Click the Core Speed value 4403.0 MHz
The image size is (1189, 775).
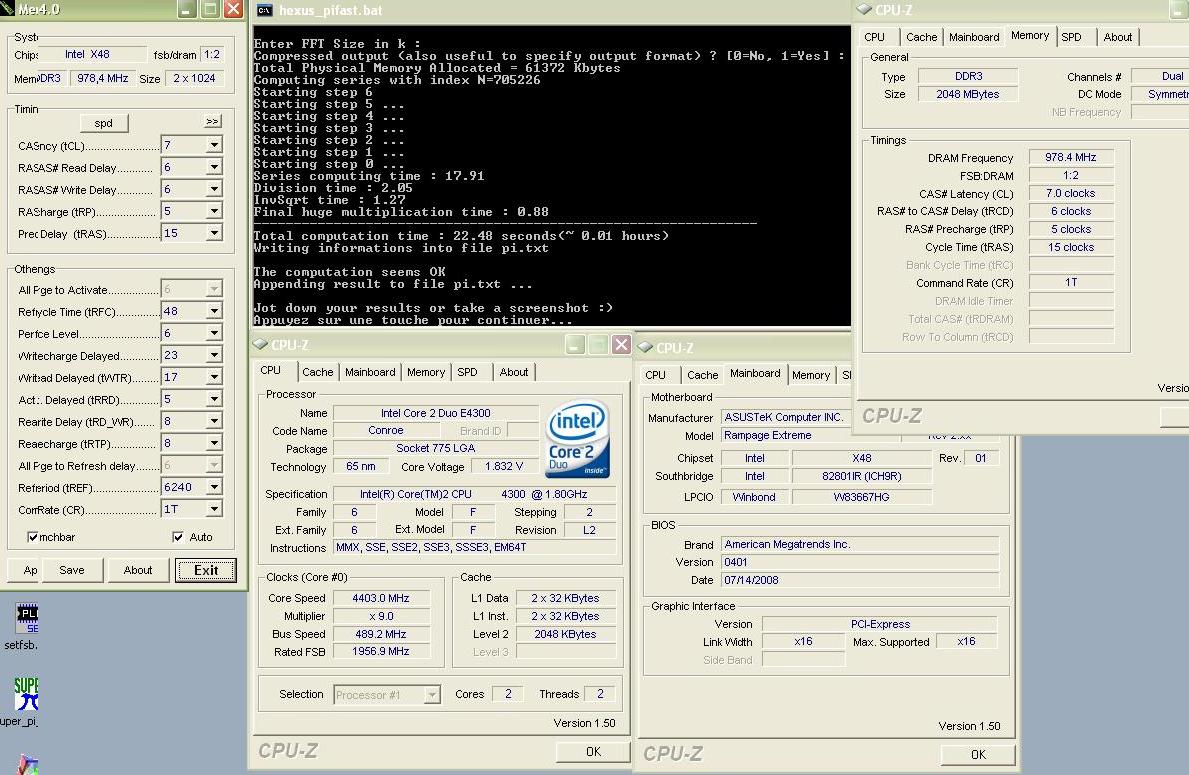[381, 598]
